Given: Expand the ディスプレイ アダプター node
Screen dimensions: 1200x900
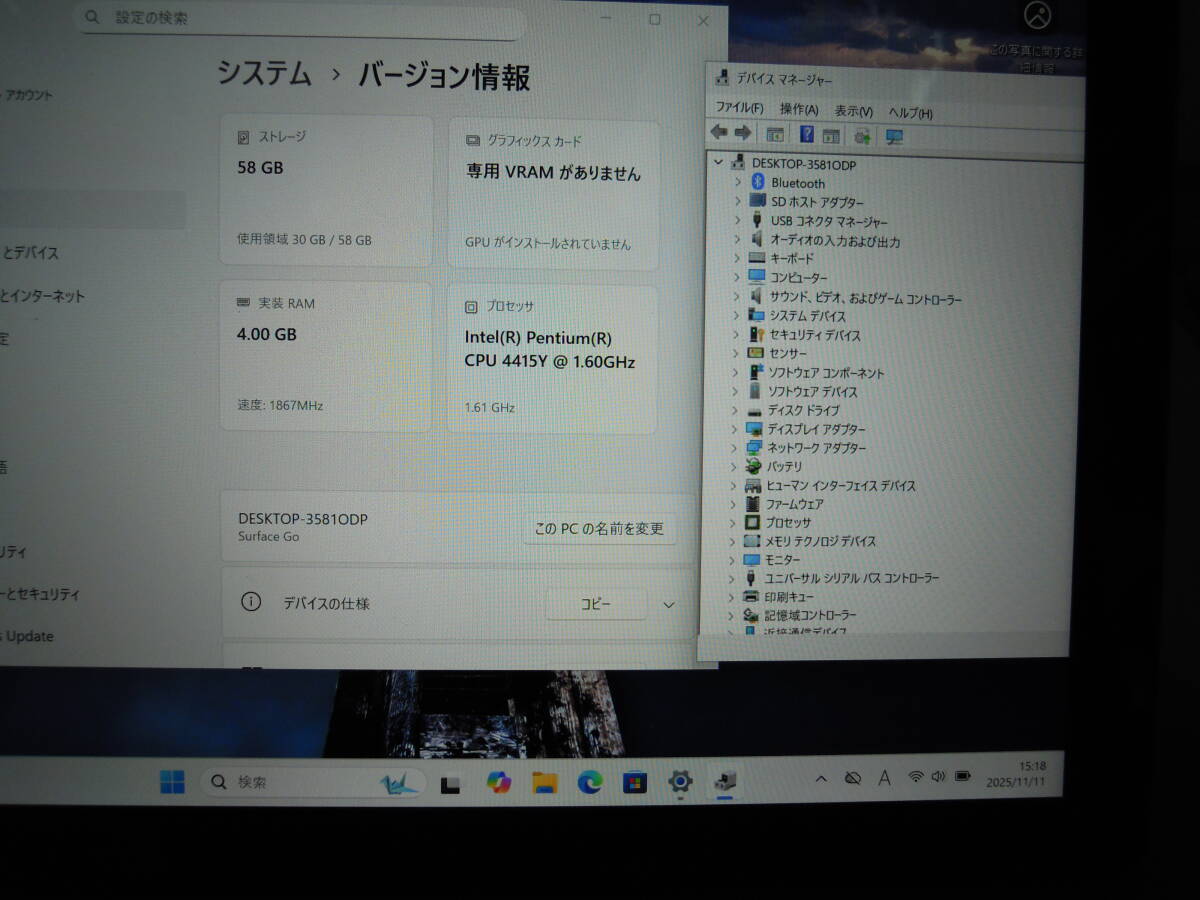Looking at the screenshot, I should tap(736, 429).
